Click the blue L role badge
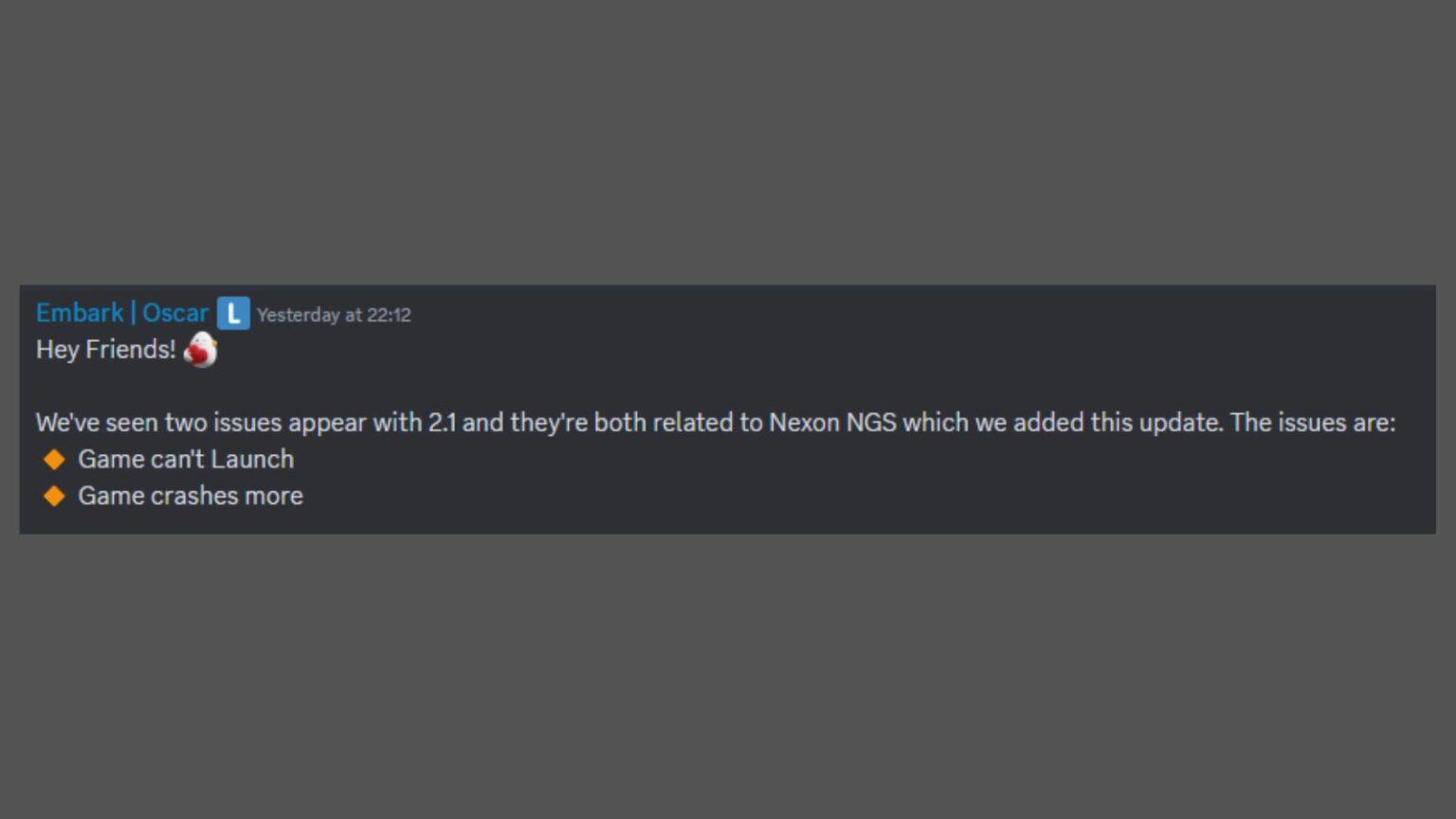Screen dimensions: 1456x819 (233, 314)
